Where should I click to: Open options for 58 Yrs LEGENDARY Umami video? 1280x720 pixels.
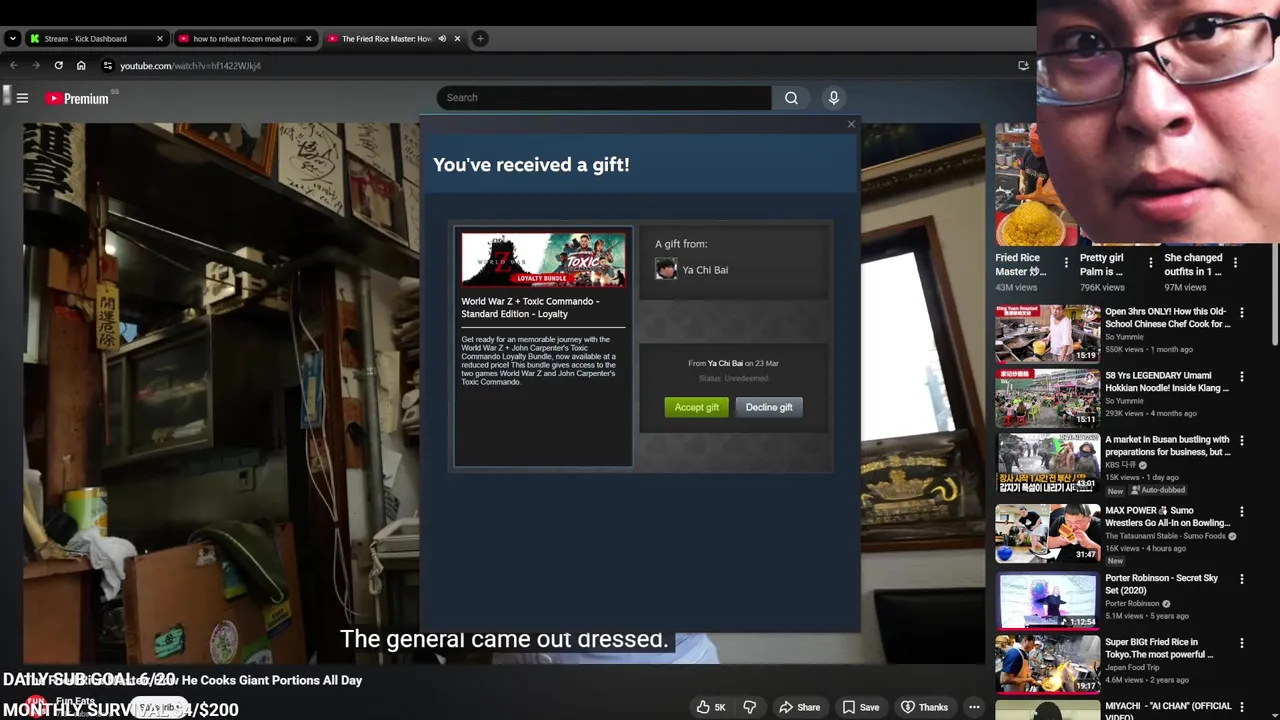(x=1241, y=377)
